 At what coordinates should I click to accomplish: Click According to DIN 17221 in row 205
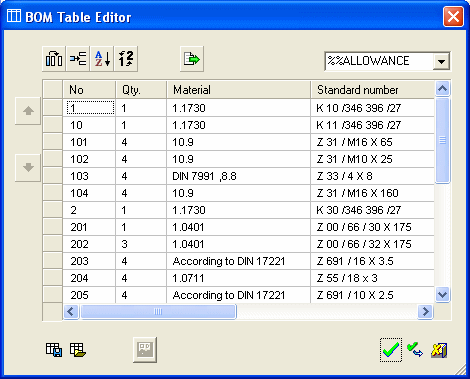pos(238,295)
